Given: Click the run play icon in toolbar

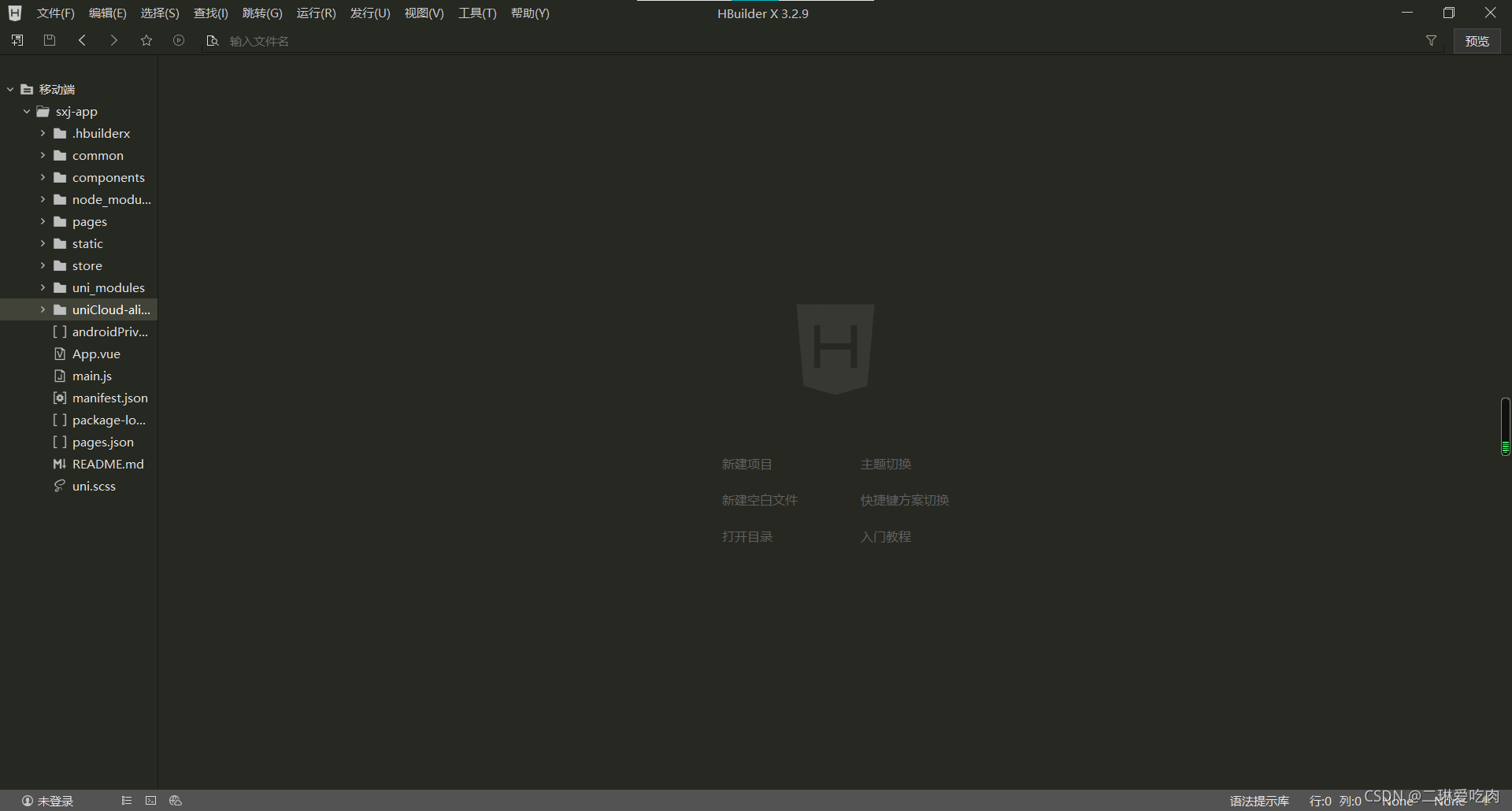Looking at the screenshot, I should coord(179,40).
